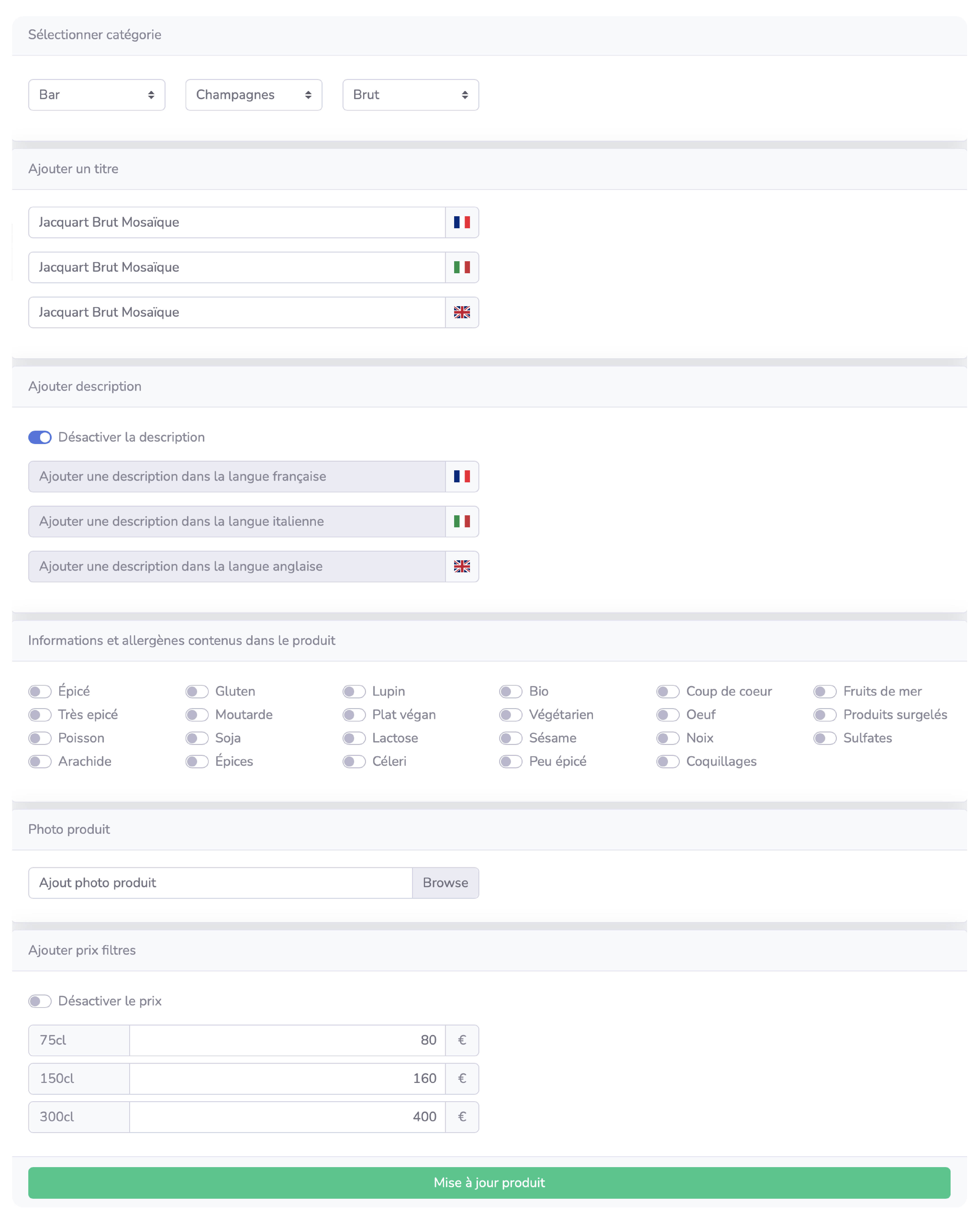Open the Champagnes subcategory dropdown
980x1221 pixels.
coord(253,95)
